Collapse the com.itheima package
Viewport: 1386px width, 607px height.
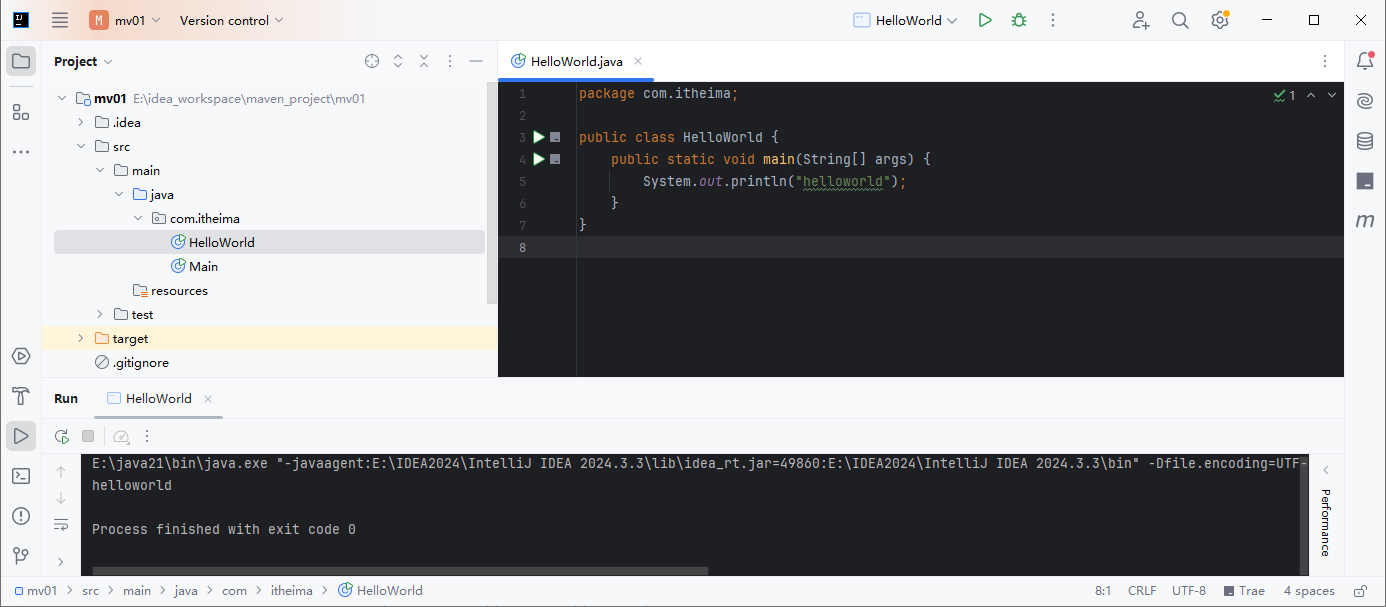[138, 219]
